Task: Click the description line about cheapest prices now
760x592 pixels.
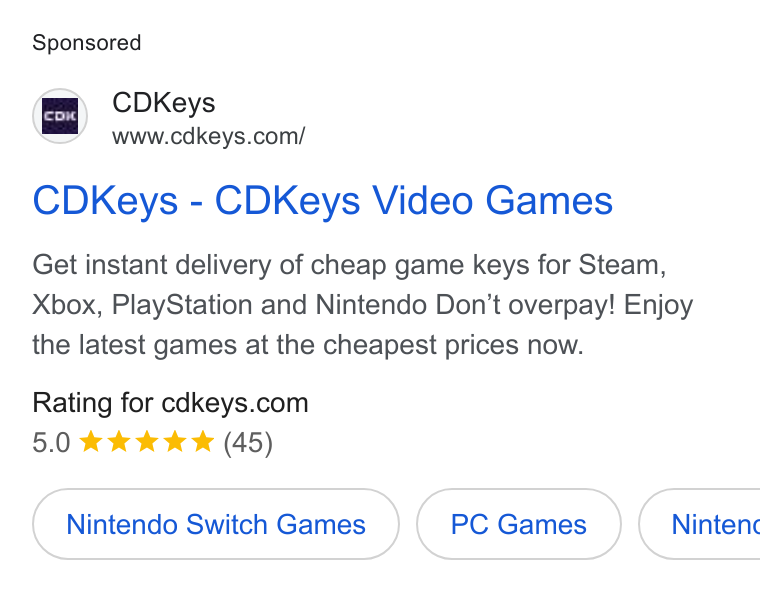Action: click(x=308, y=345)
